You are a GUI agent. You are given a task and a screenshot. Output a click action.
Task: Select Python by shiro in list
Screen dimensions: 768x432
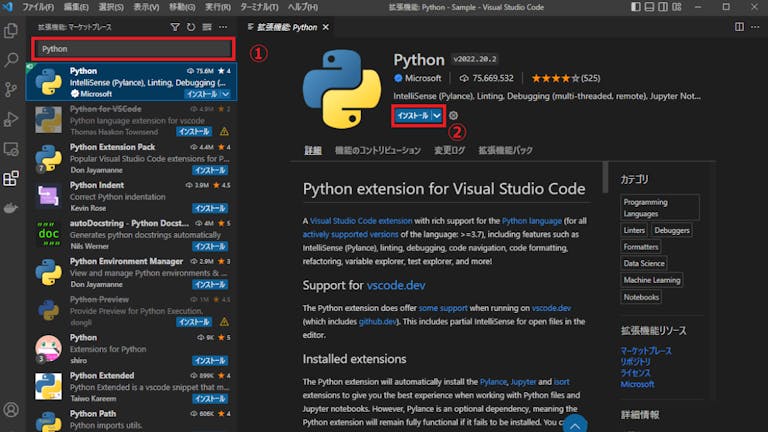click(x=132, y=349)
